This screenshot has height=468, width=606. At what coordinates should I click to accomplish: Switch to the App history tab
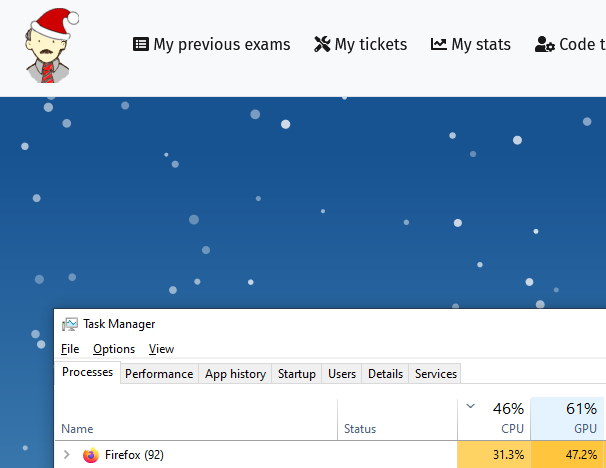(x=235, y=374)
